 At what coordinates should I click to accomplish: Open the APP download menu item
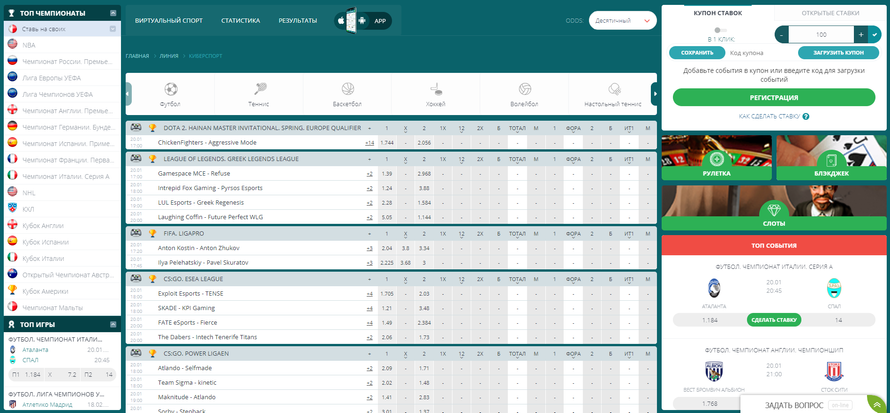[380, 20]
